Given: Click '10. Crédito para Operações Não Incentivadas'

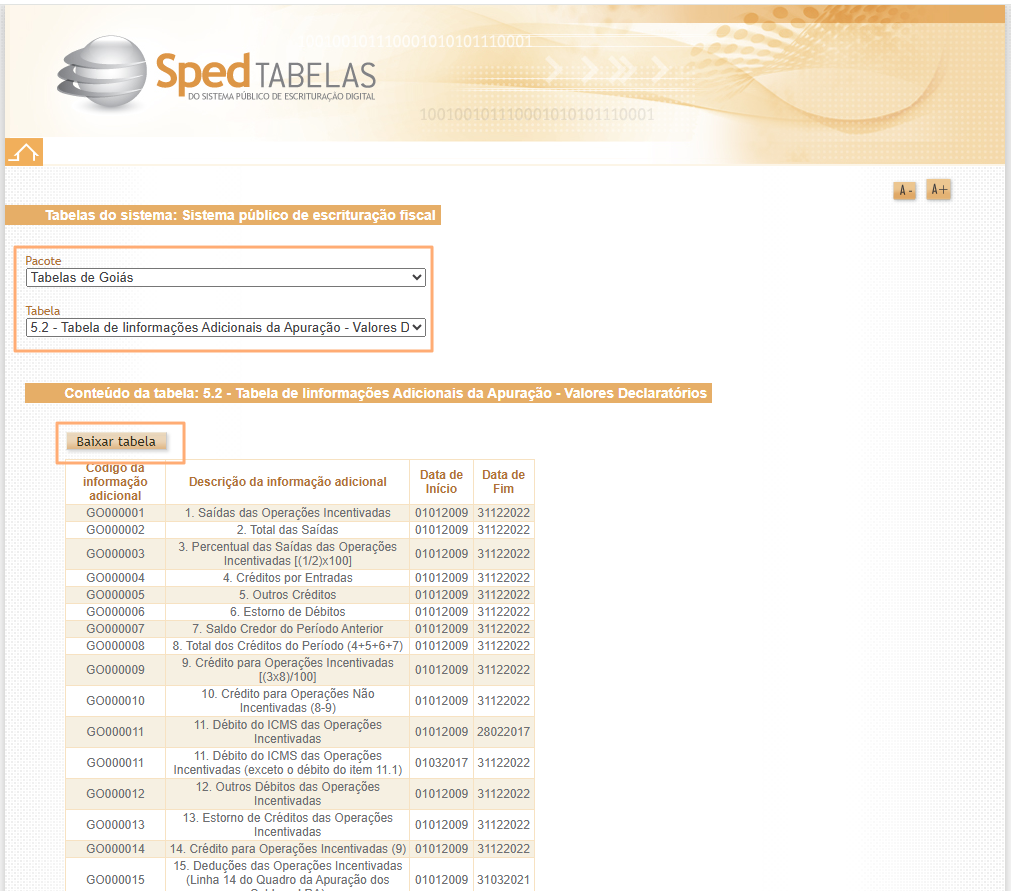Looking at the screenshot, I should 288,701.
